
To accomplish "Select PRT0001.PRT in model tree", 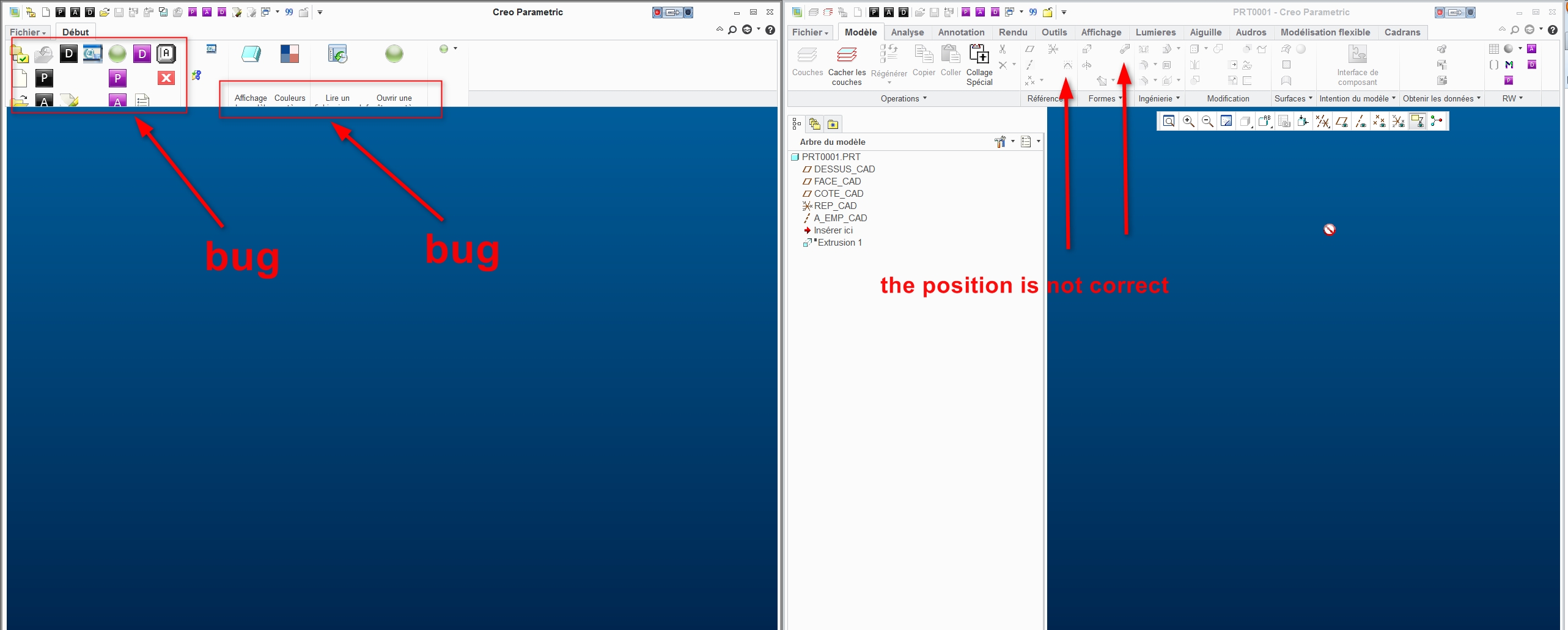I will click(831, 157).
